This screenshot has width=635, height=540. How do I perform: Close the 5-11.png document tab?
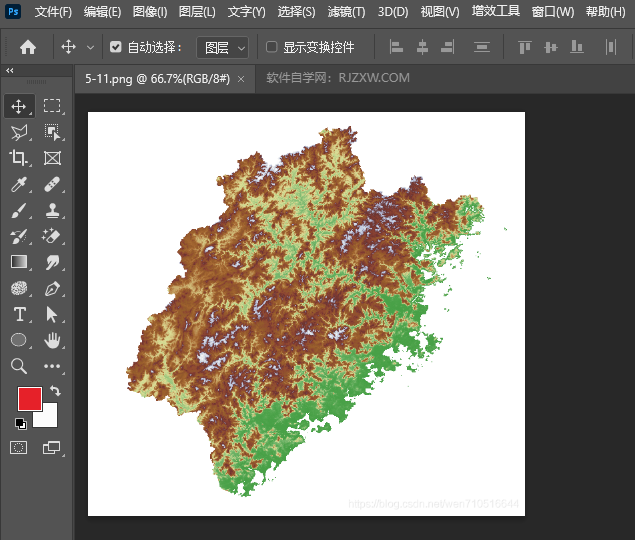[x=241, y=79]
